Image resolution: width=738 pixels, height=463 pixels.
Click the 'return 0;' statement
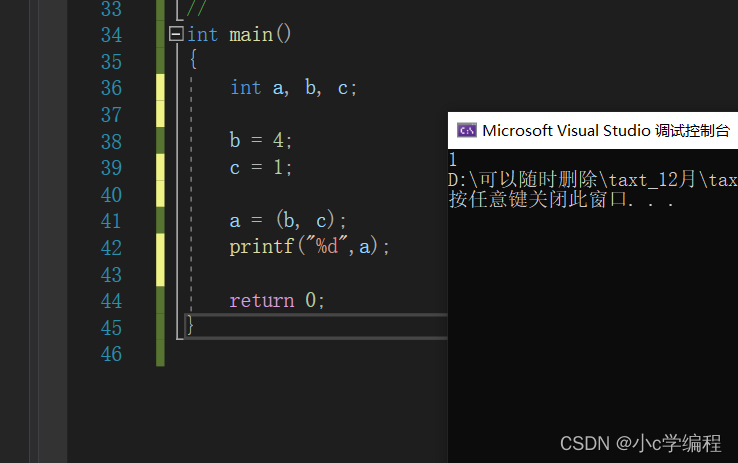pyautogui.click(x=277, y=300)
